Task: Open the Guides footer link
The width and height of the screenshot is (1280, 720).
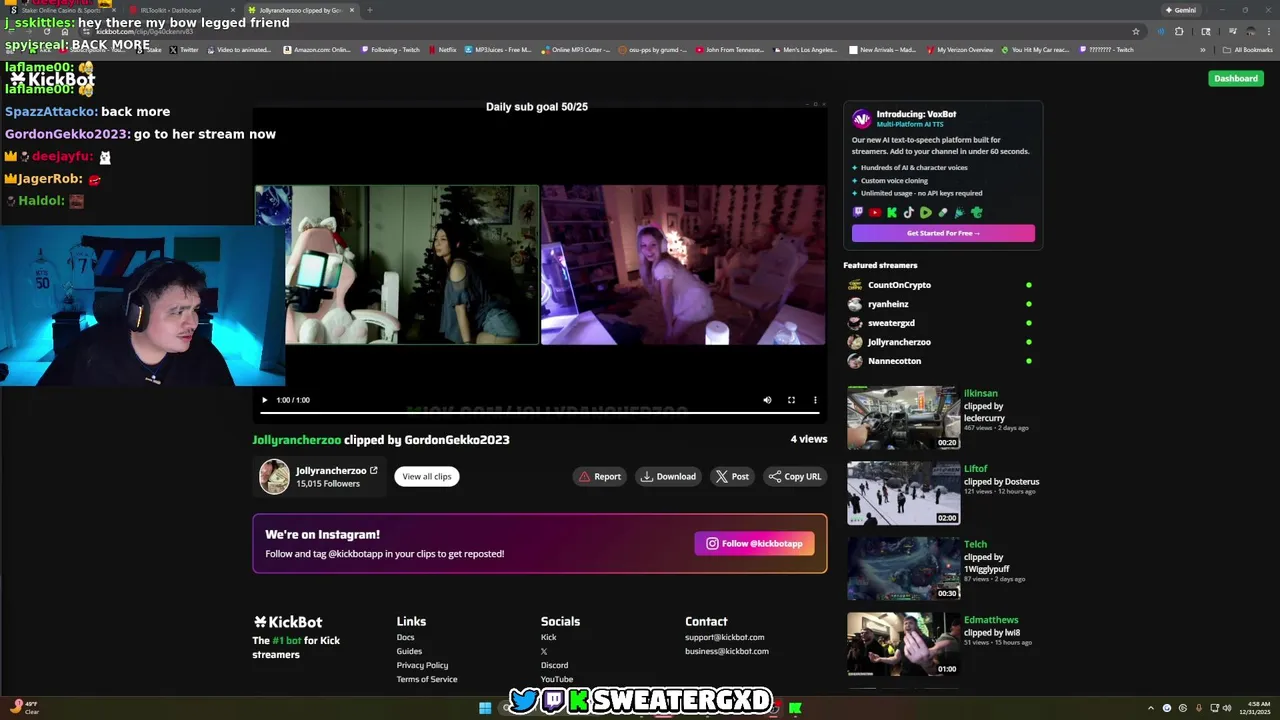Action: tap(409, 651)
